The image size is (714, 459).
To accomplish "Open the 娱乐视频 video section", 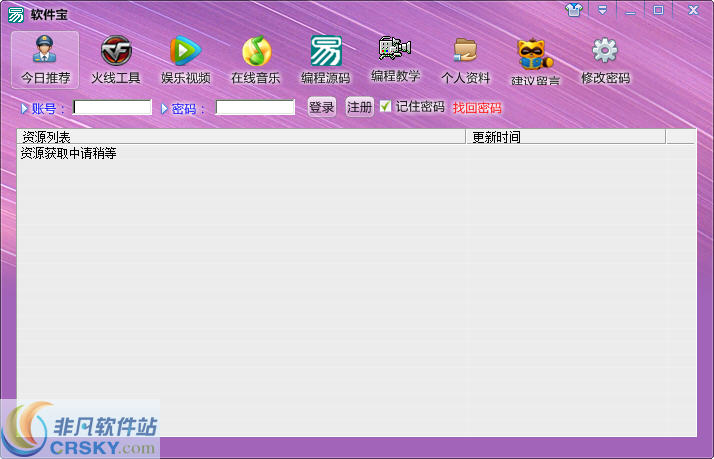I will coord(186,60).
